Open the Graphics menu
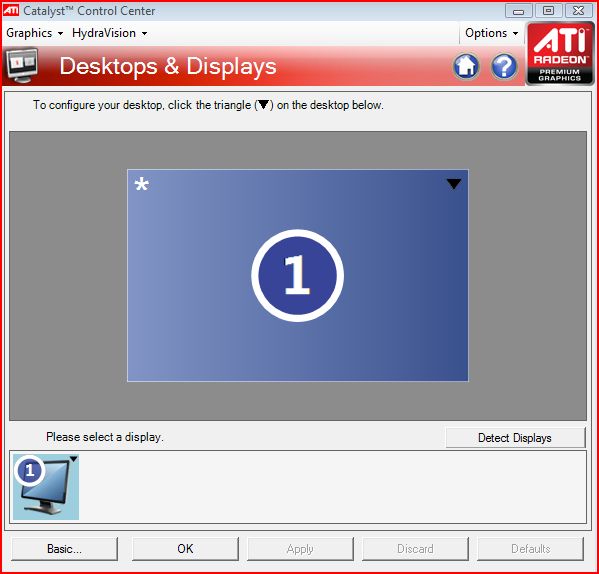This screenshot has height=574, width=599. (x=34, y=33)
